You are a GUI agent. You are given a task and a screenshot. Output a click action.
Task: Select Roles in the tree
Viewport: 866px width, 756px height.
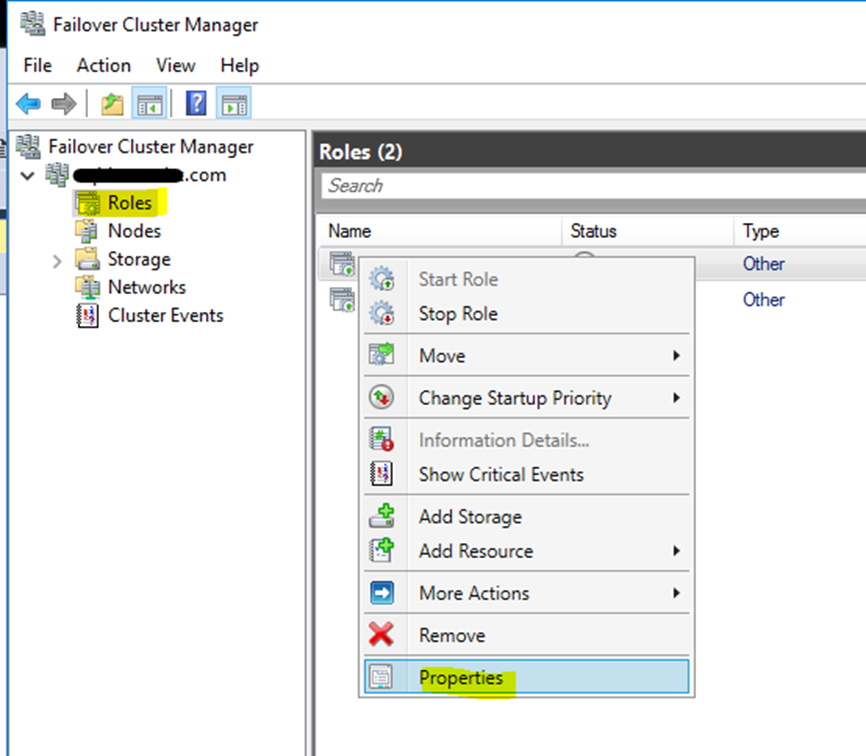(x=130, y=203)
